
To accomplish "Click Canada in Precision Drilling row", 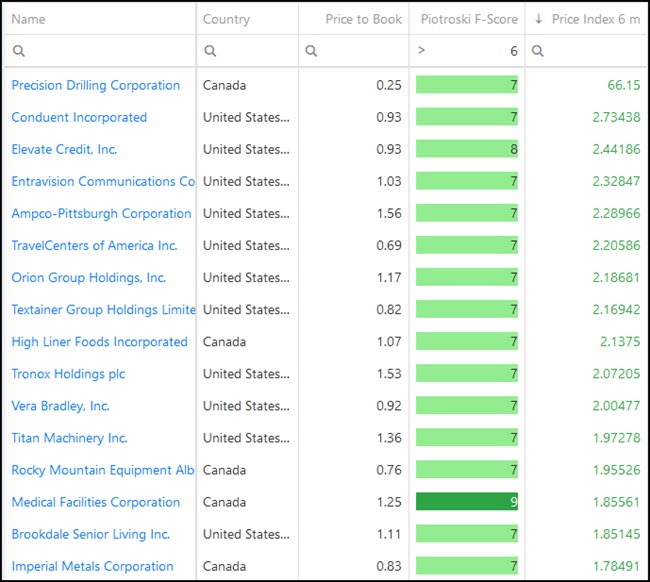I will point(224,85).
